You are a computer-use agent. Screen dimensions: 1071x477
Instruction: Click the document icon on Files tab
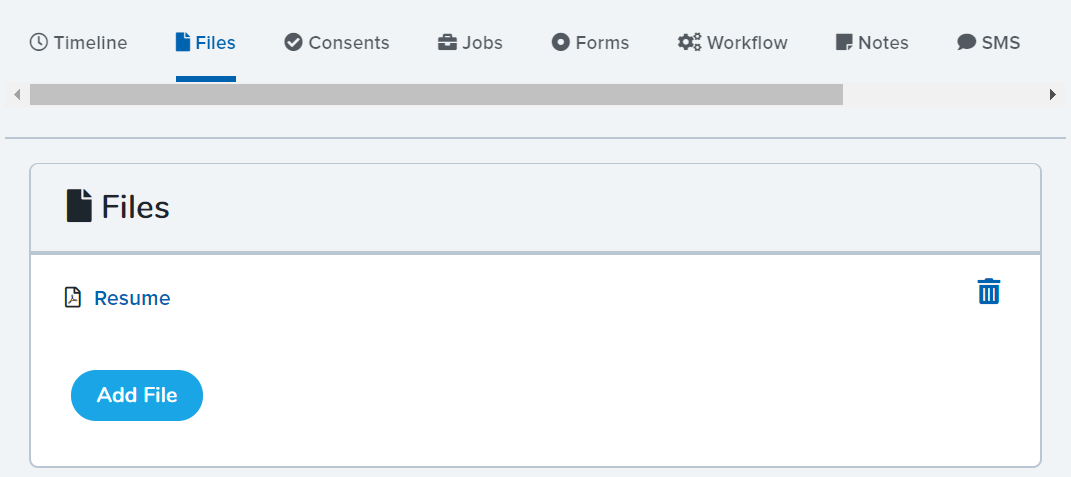pos(182,42)
